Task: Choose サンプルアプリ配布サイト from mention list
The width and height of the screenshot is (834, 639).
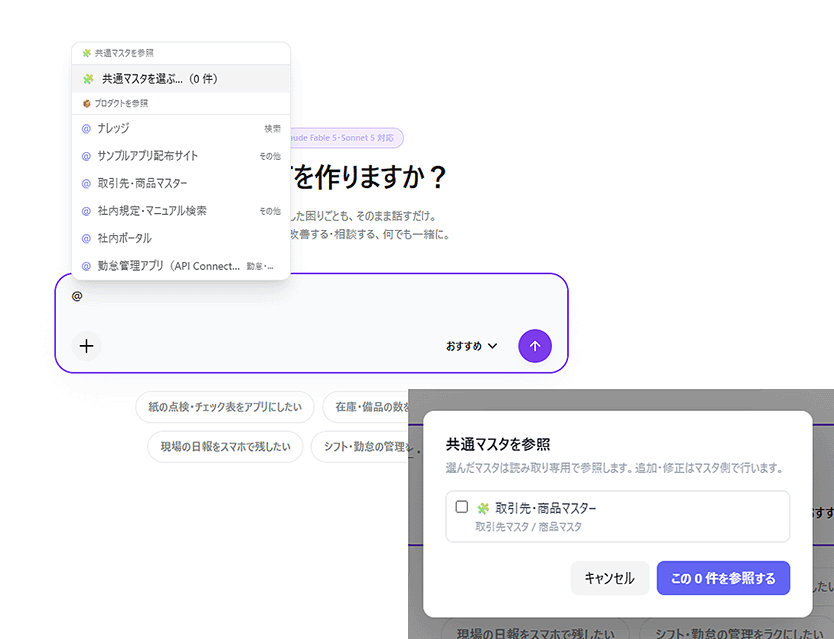Action: [181, 156]
